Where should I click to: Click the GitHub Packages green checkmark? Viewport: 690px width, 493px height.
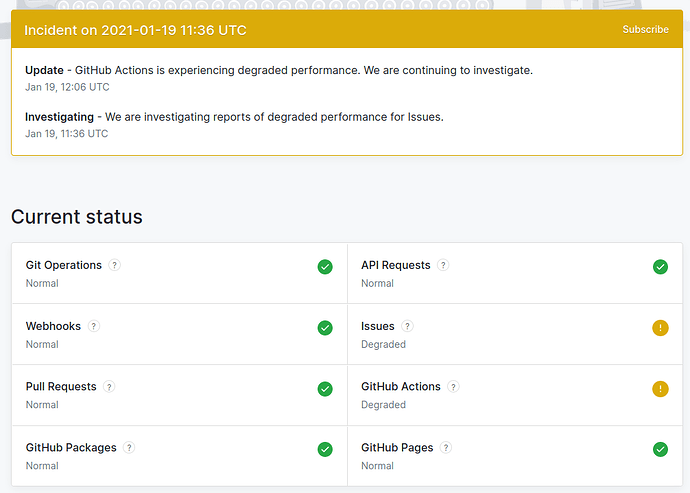325,450
